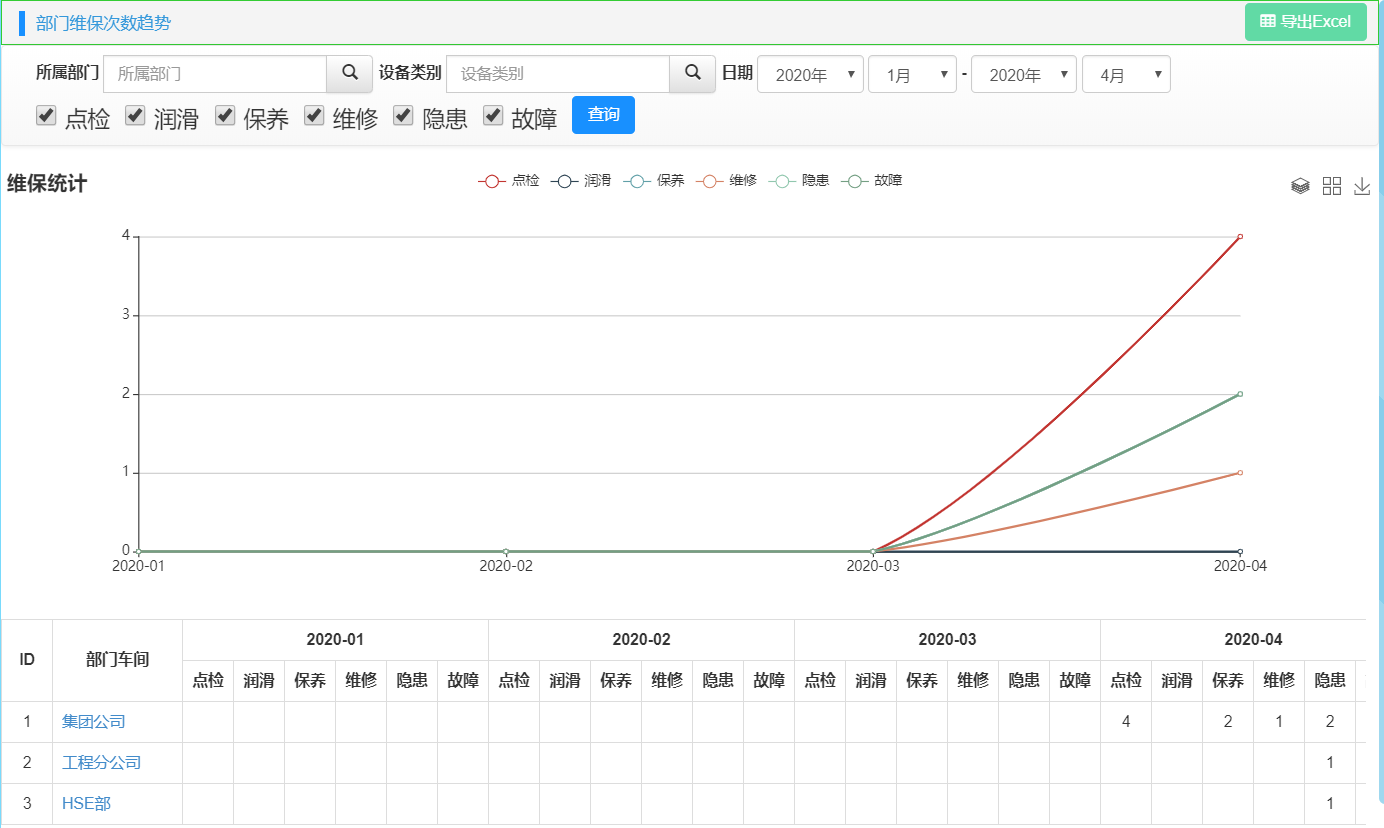Image resolution: width=1384 pixels, height=828 pixels.
Task: Toggle 润滑 legend series marker
Action: (x=563, y=181)
